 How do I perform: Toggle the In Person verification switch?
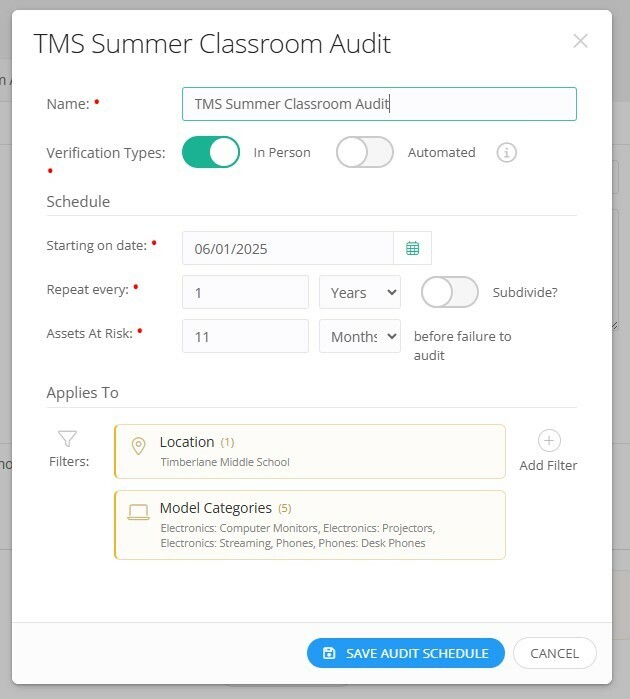point(210,152)
